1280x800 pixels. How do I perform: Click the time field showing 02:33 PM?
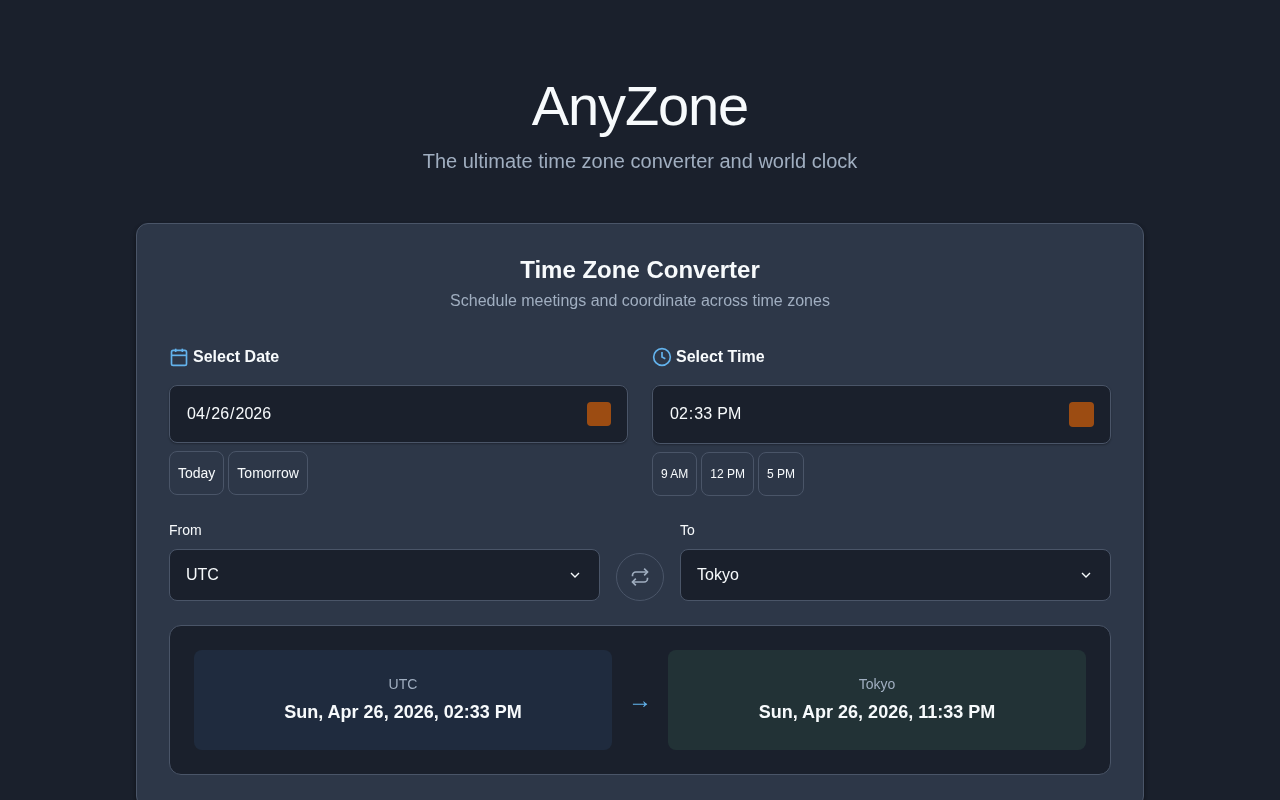(x=850, y=414)
